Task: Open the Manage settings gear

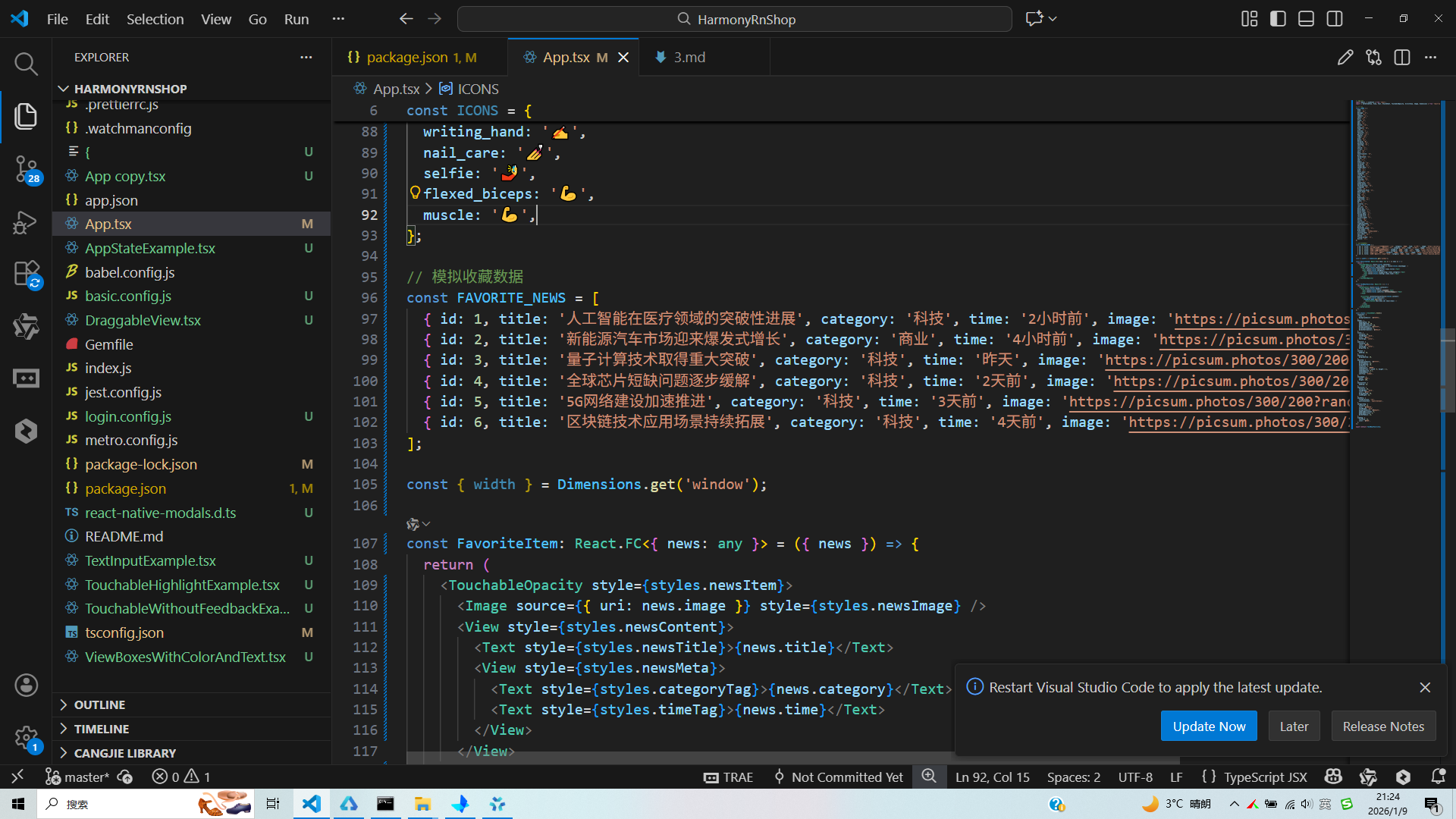Action: (x=26, y=737)
